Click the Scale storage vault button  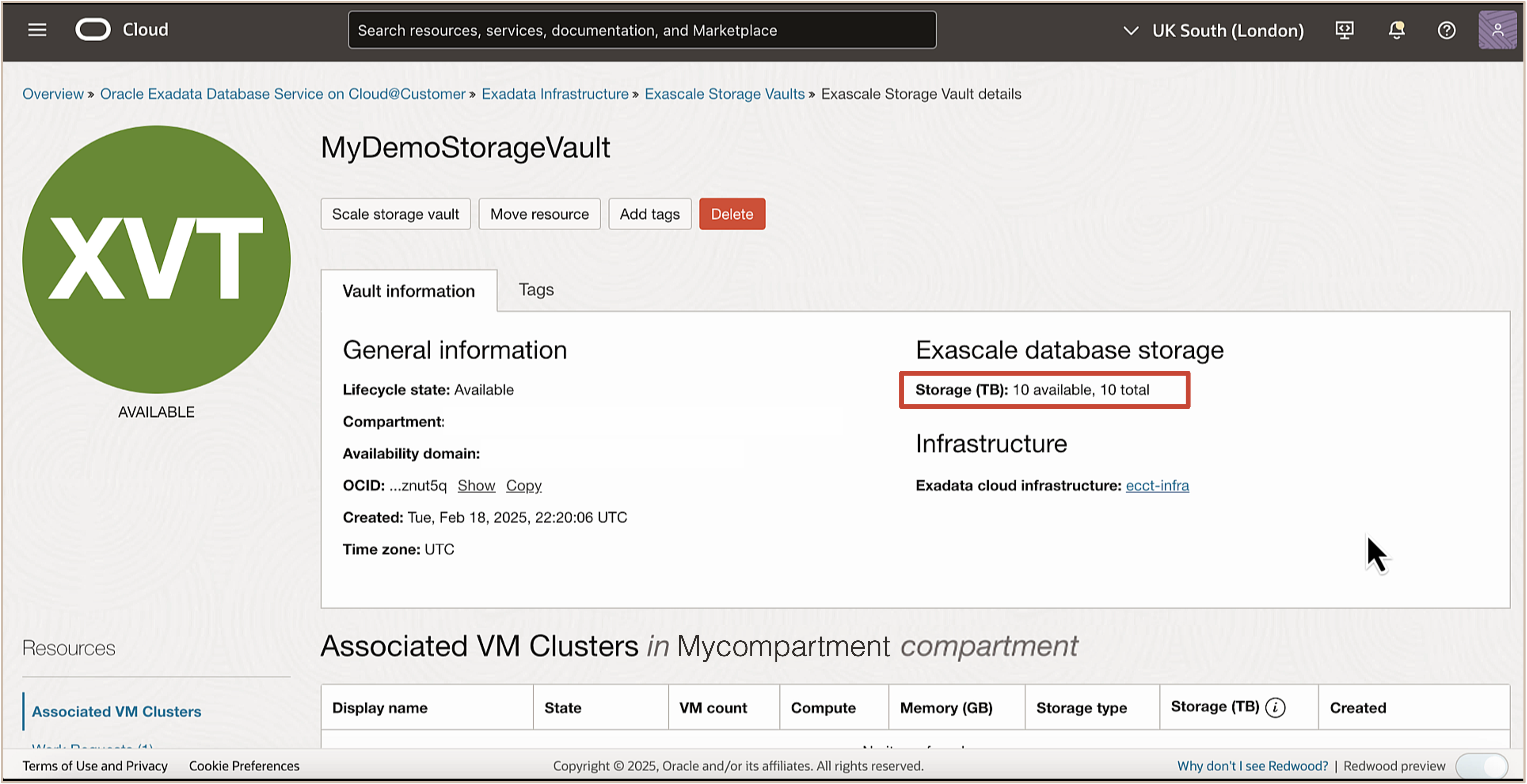[x=395, y=214]
